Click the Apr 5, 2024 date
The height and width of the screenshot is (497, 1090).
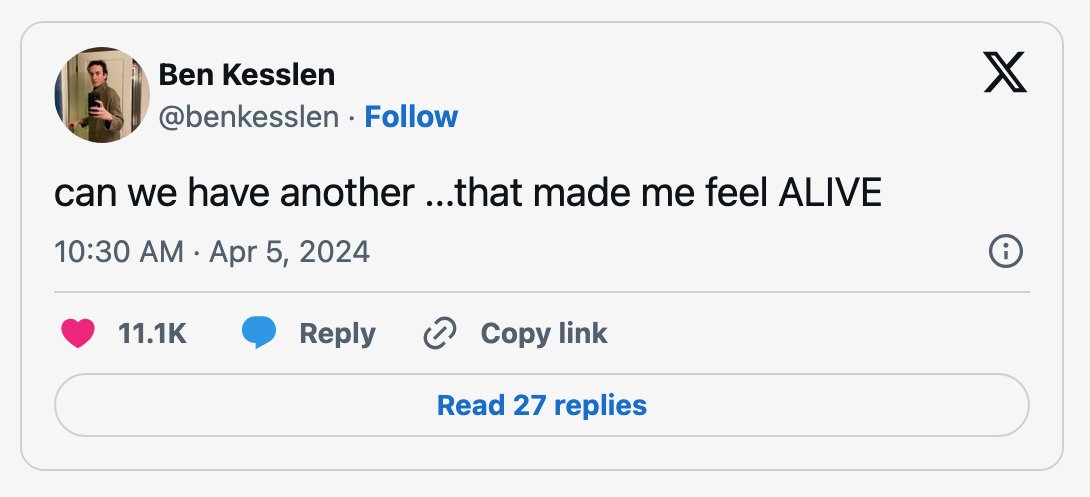tap(289, 251)
